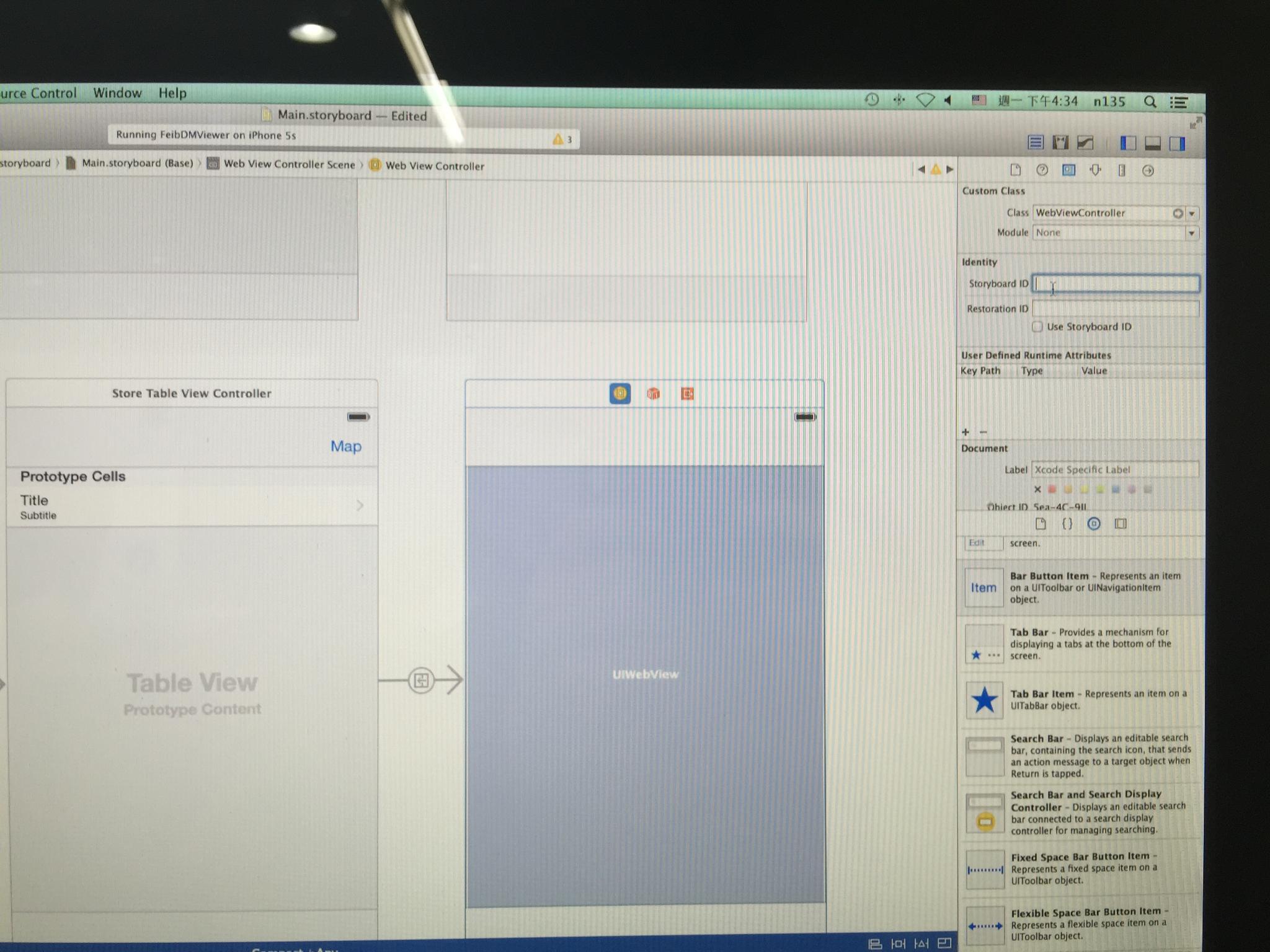Viewport: 1270px width, 952px height.
Task: Pick the purple label color swatch
Action: click(1132, 489)
